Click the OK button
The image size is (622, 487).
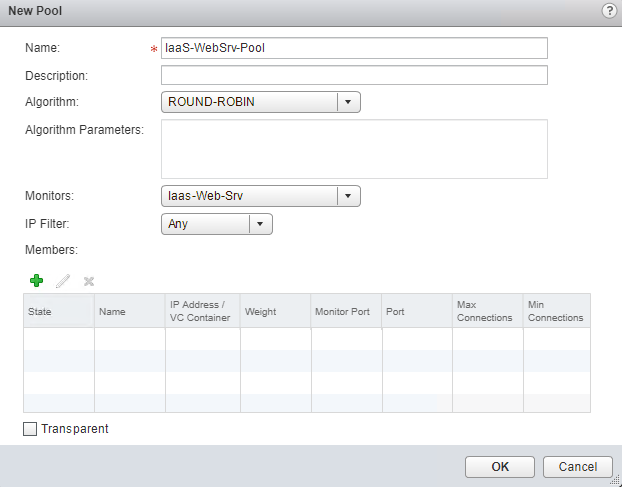(500, 466)
